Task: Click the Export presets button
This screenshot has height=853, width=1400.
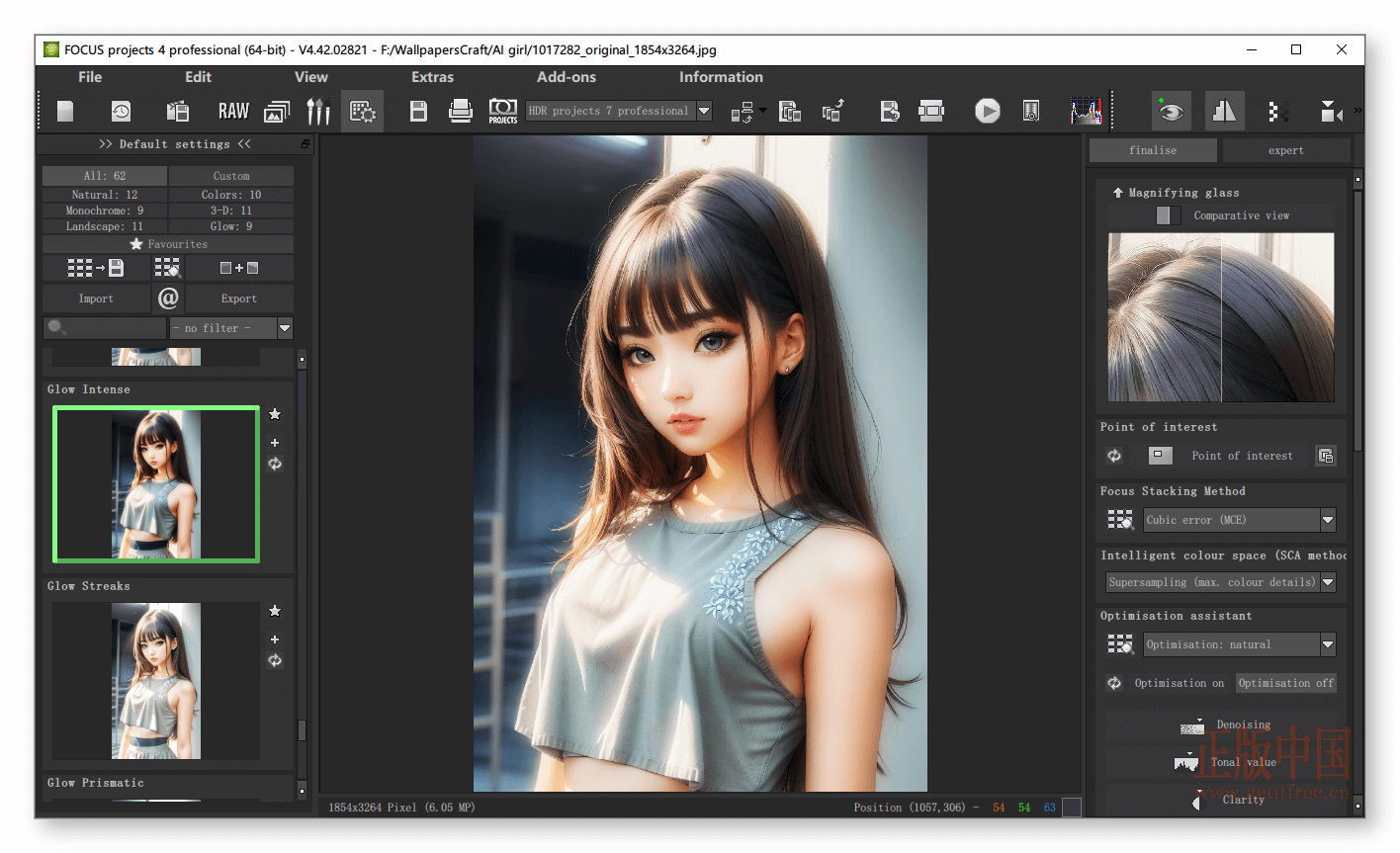Action: pyautogui.click(x=239, y=299)
